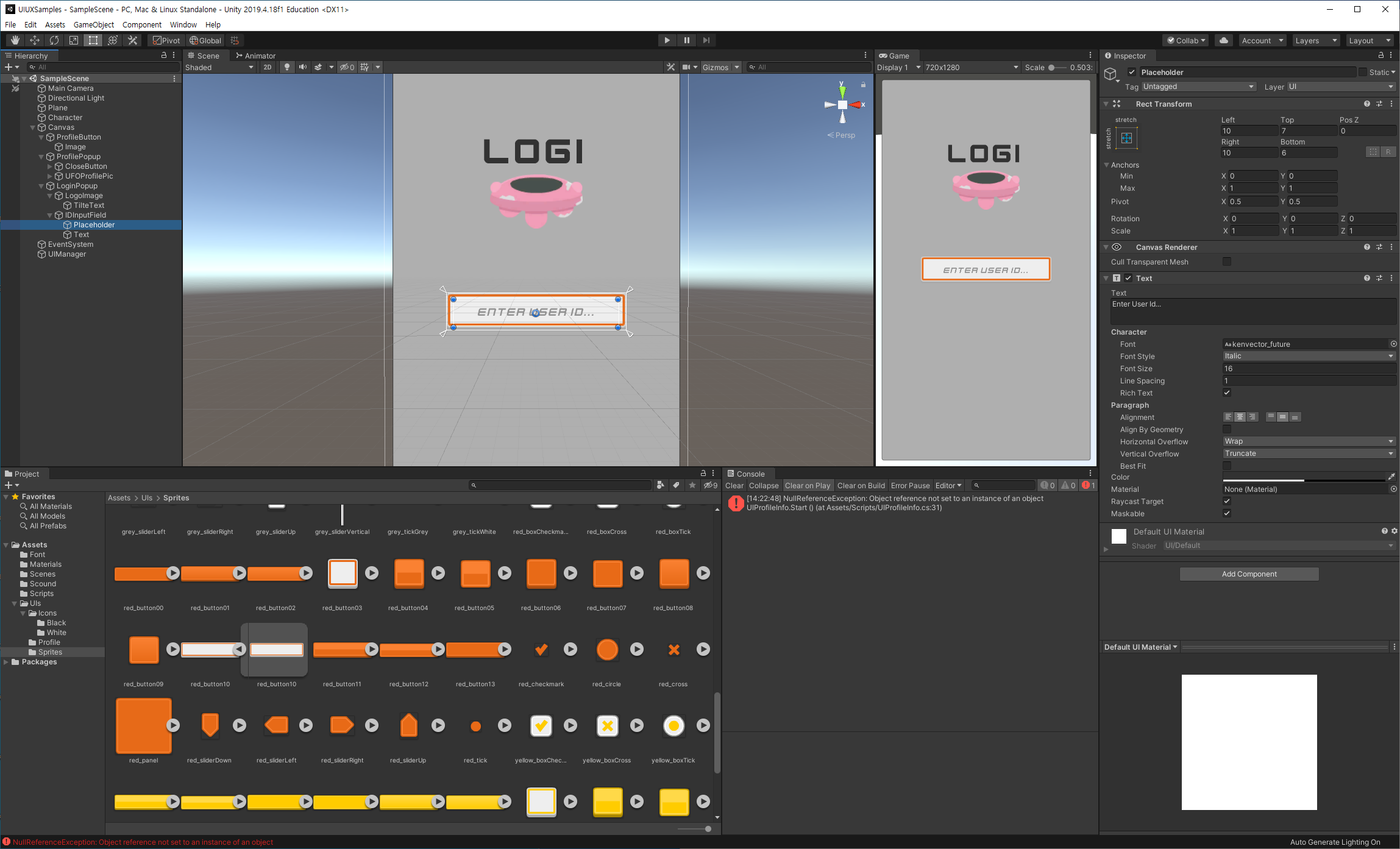This screenshot has width=1400, height=849.
Task: Click the text Color swatch
Action: point(1304,477)
